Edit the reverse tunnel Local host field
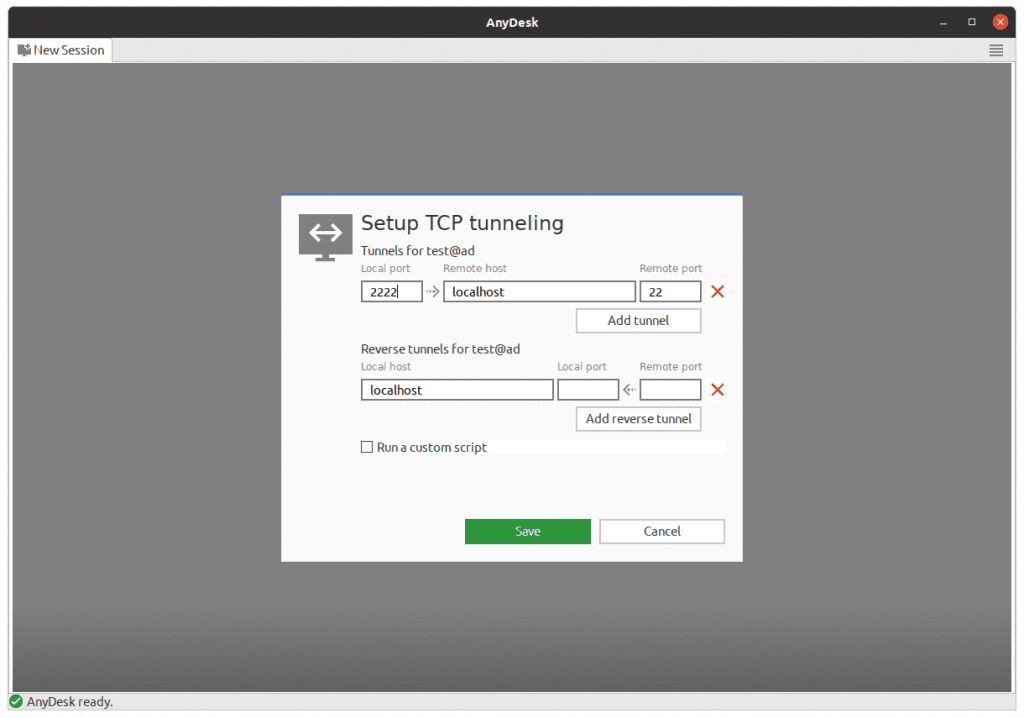The image size is (1024, 718). coord(457,390)
